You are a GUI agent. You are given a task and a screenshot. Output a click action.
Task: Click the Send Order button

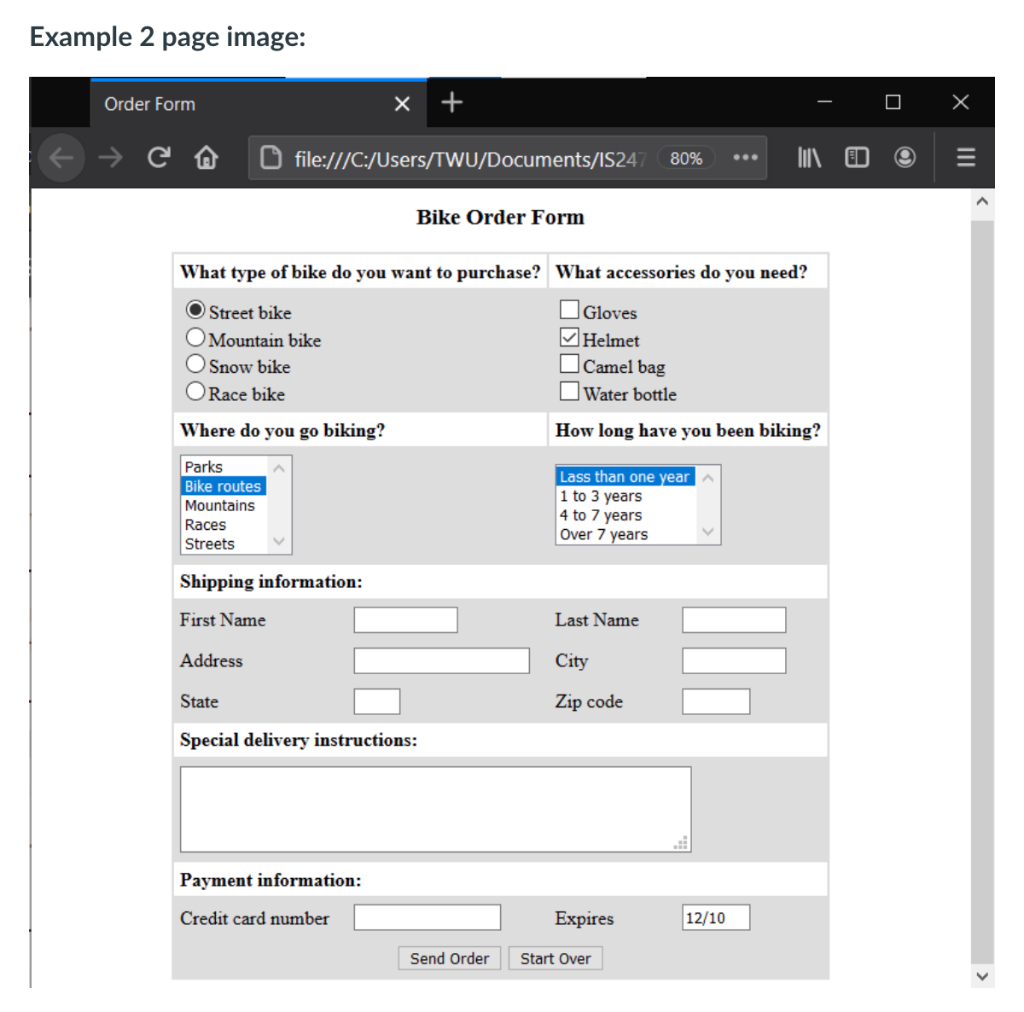449,958
